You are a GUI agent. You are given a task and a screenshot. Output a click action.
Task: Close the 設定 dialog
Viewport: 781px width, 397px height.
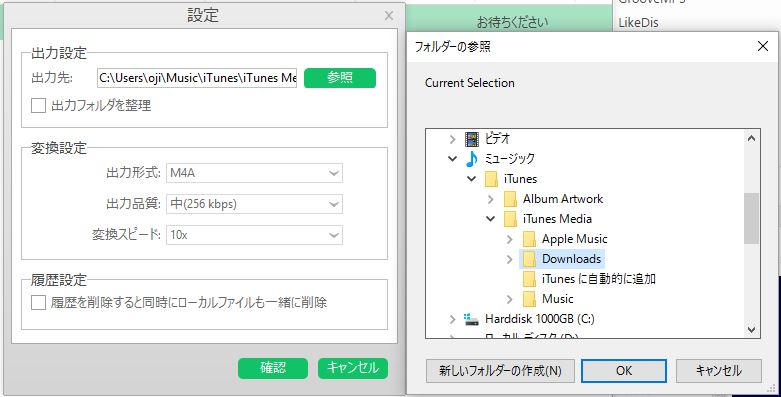pyautogui.click(x=389, y=16)
